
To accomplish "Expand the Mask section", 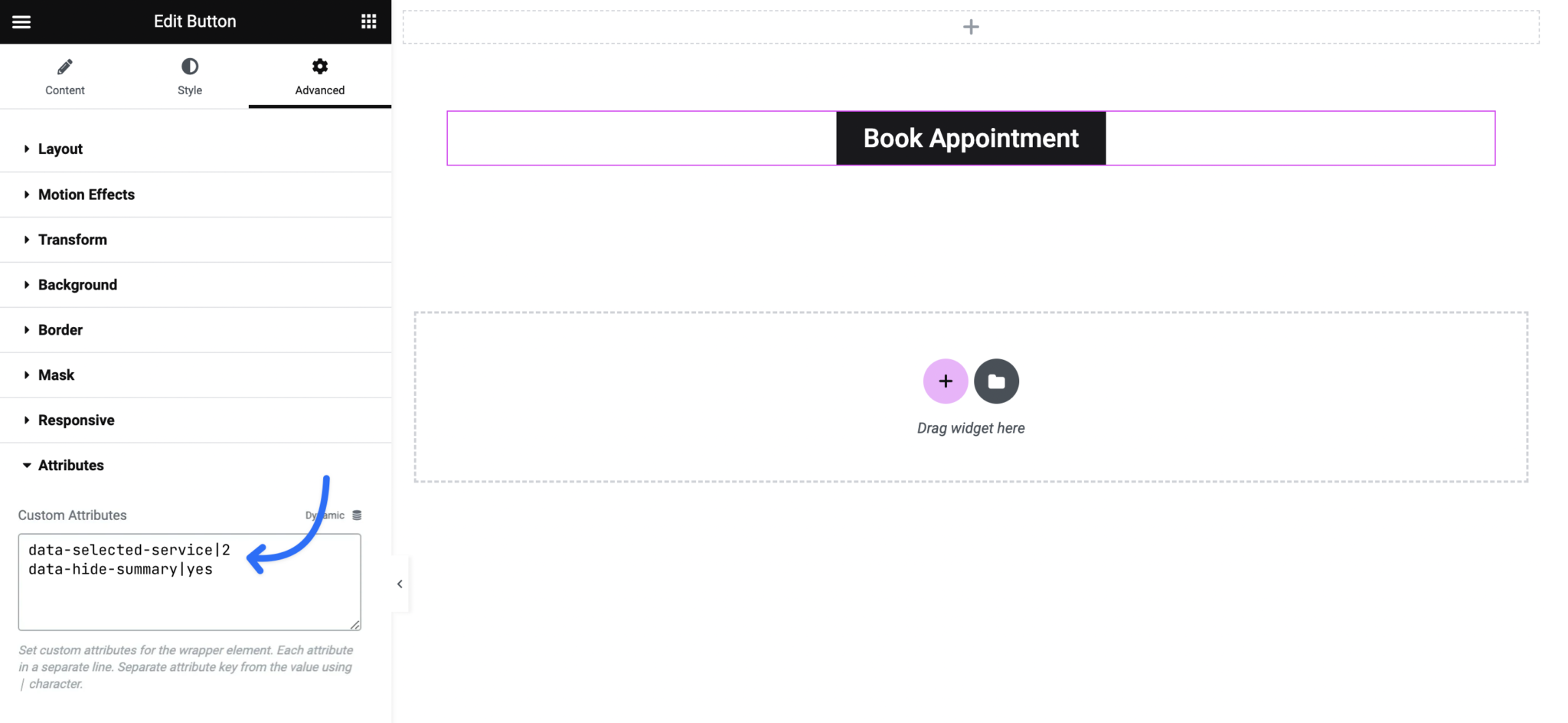I will [x=56, y=375].
